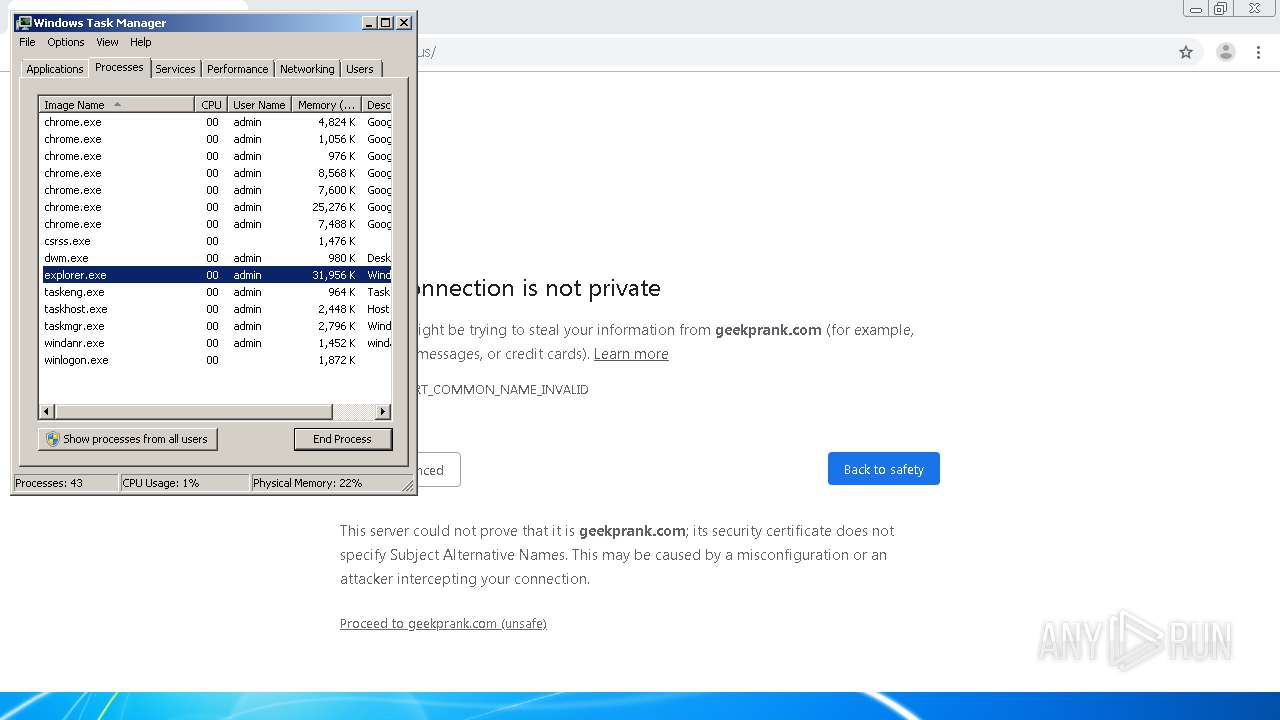Click Proceed to geekprank.com (unsafe) link
1280x720 pixels.
tap(443, 623)
